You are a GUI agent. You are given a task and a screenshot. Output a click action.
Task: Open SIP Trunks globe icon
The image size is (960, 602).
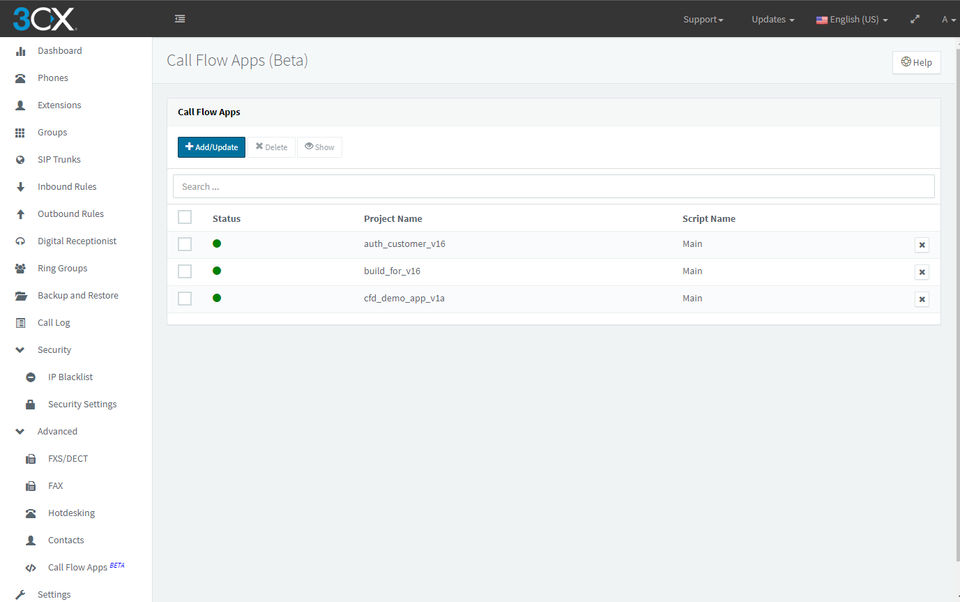20,160
